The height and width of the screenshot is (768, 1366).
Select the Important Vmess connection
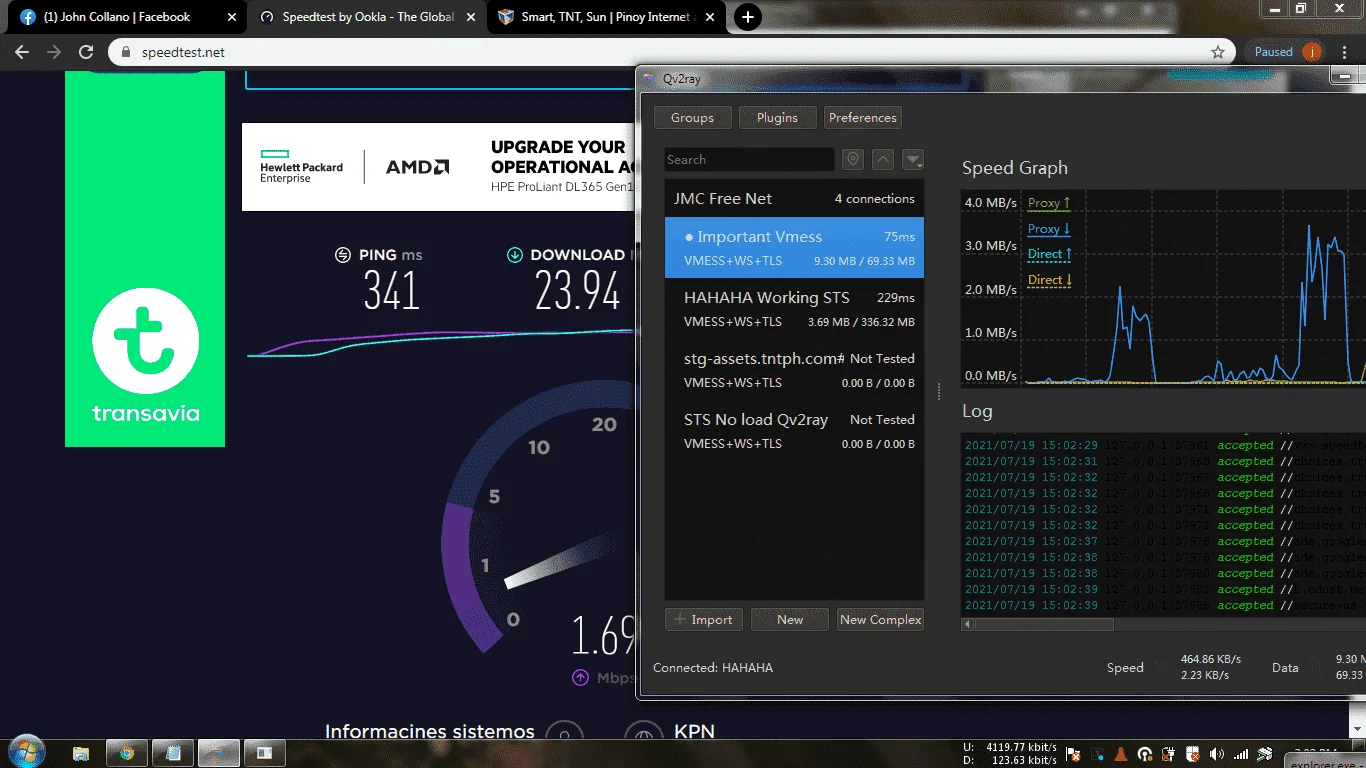coord(794,248)
